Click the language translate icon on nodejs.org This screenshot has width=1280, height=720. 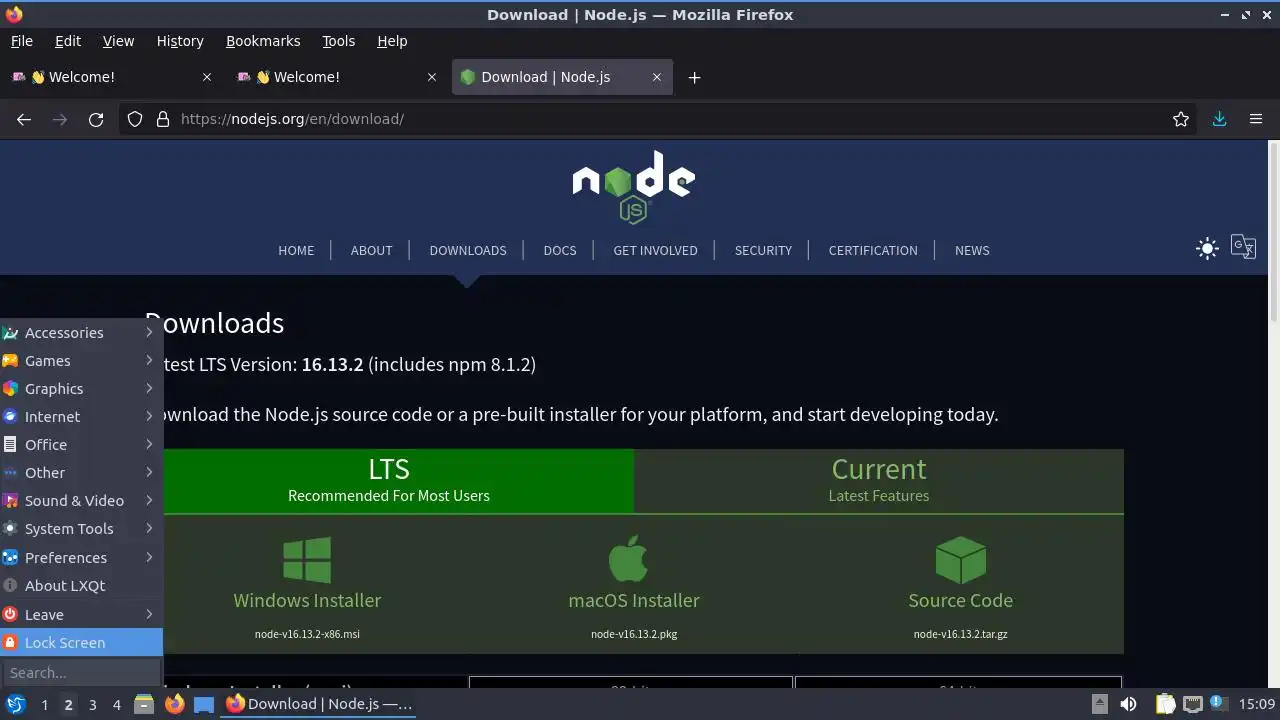coord(1243,247)
